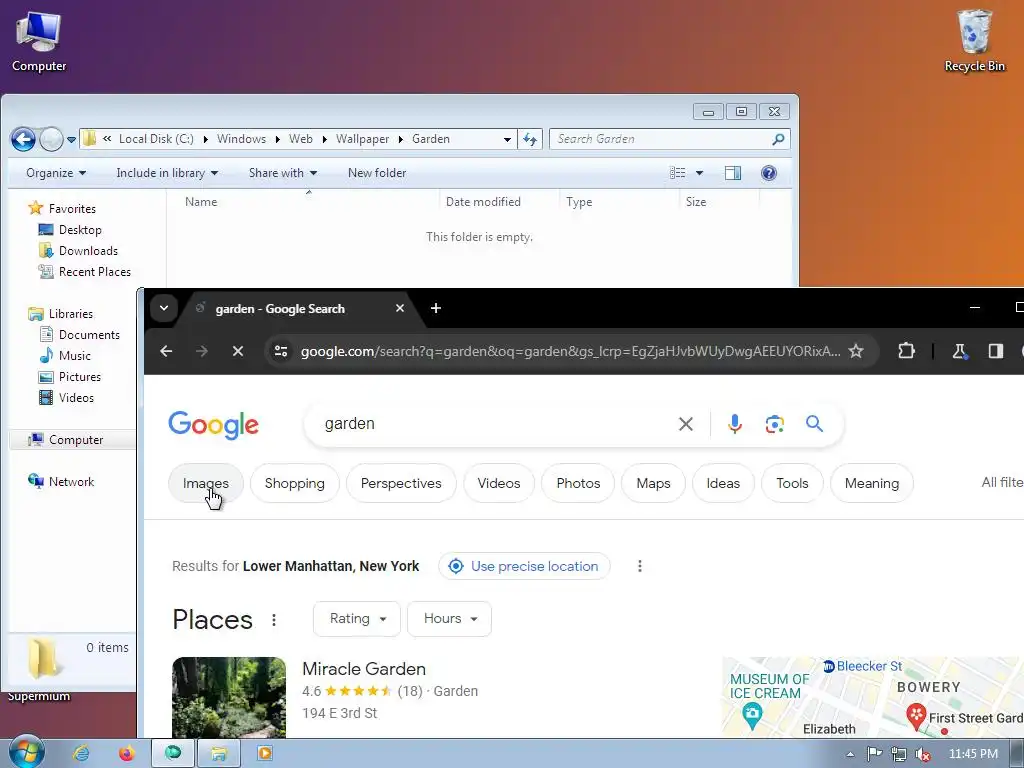Select Favorites in navigation pane
This screenshot has height=768, width=1024.
62,209
